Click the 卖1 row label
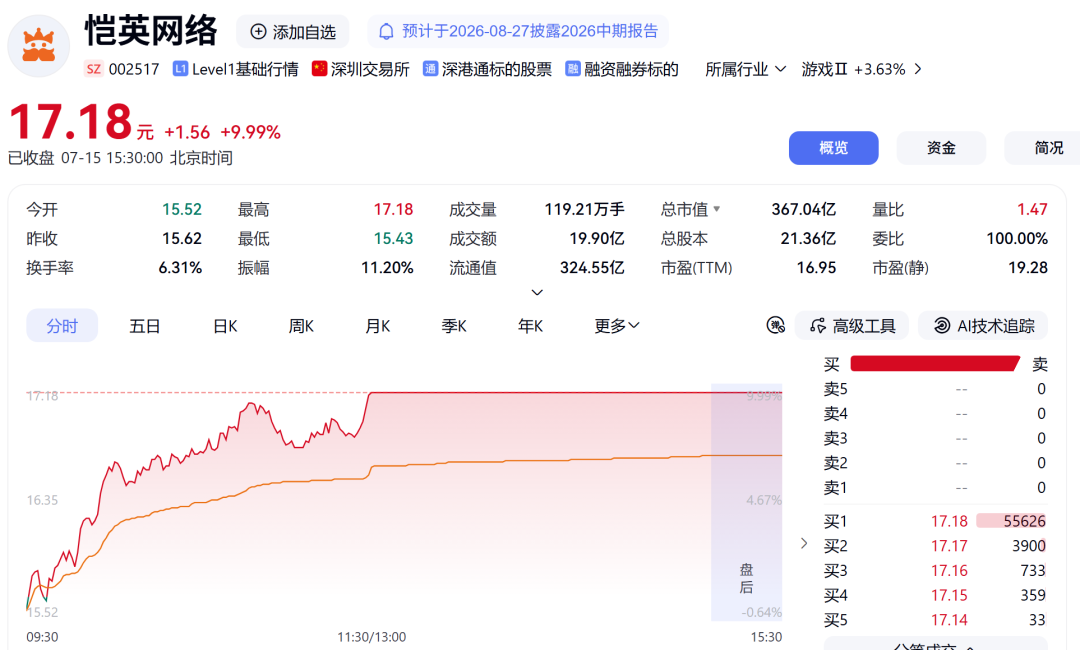Viewport: 1080px width, 650px height. pyautogui.click(x=835, y=488)
